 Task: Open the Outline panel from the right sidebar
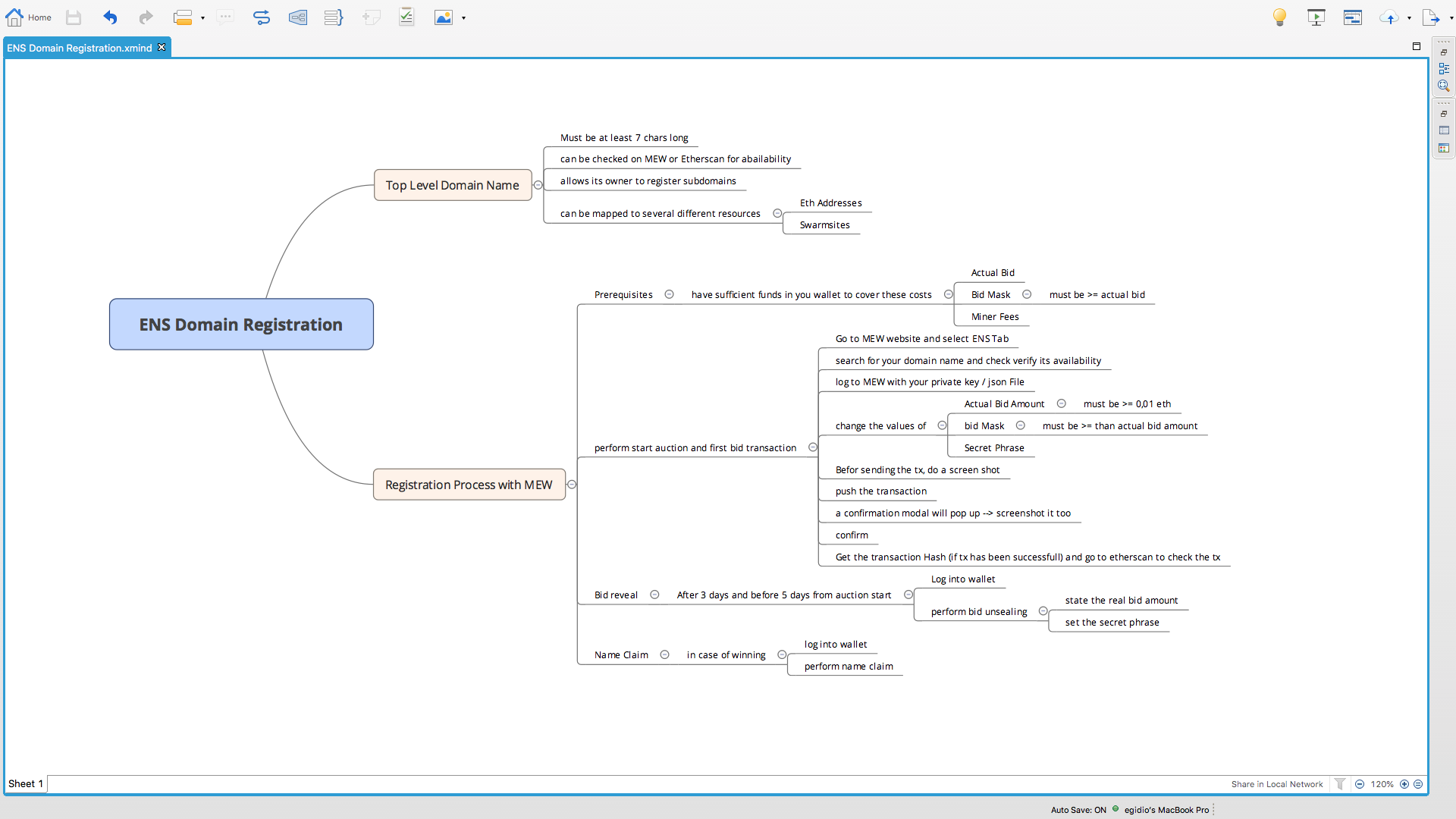[x=1444, y=68]
